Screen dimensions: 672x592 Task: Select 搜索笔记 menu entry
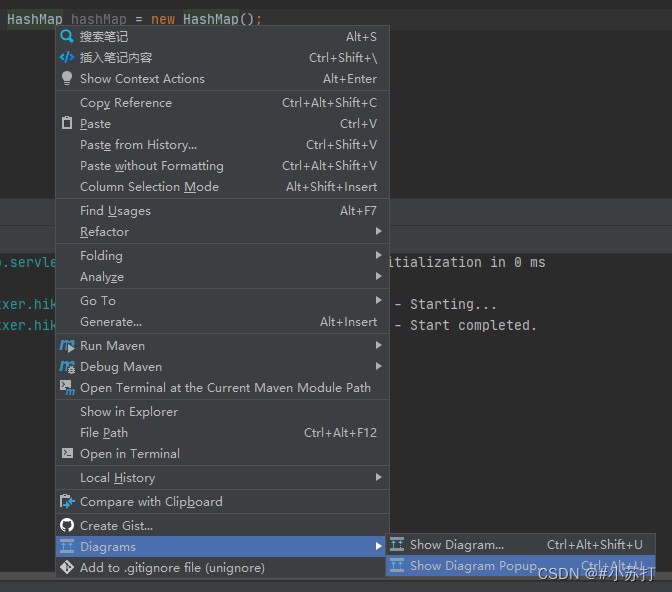pyautogui.click(x=222, y=36)
